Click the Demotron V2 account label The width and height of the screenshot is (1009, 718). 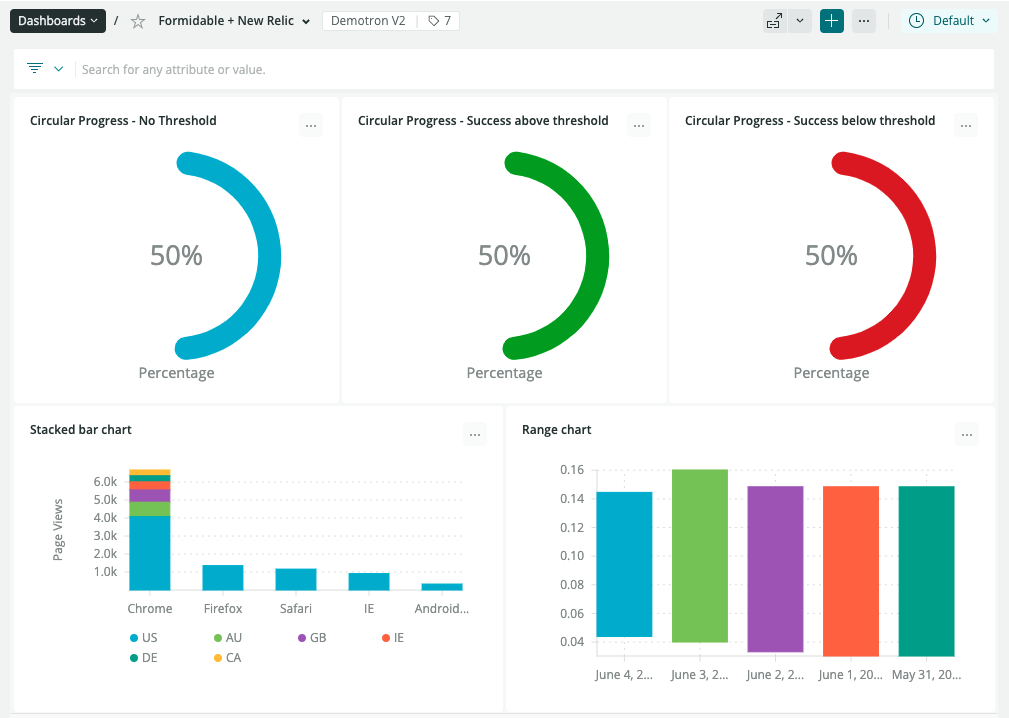coord(368,21)
